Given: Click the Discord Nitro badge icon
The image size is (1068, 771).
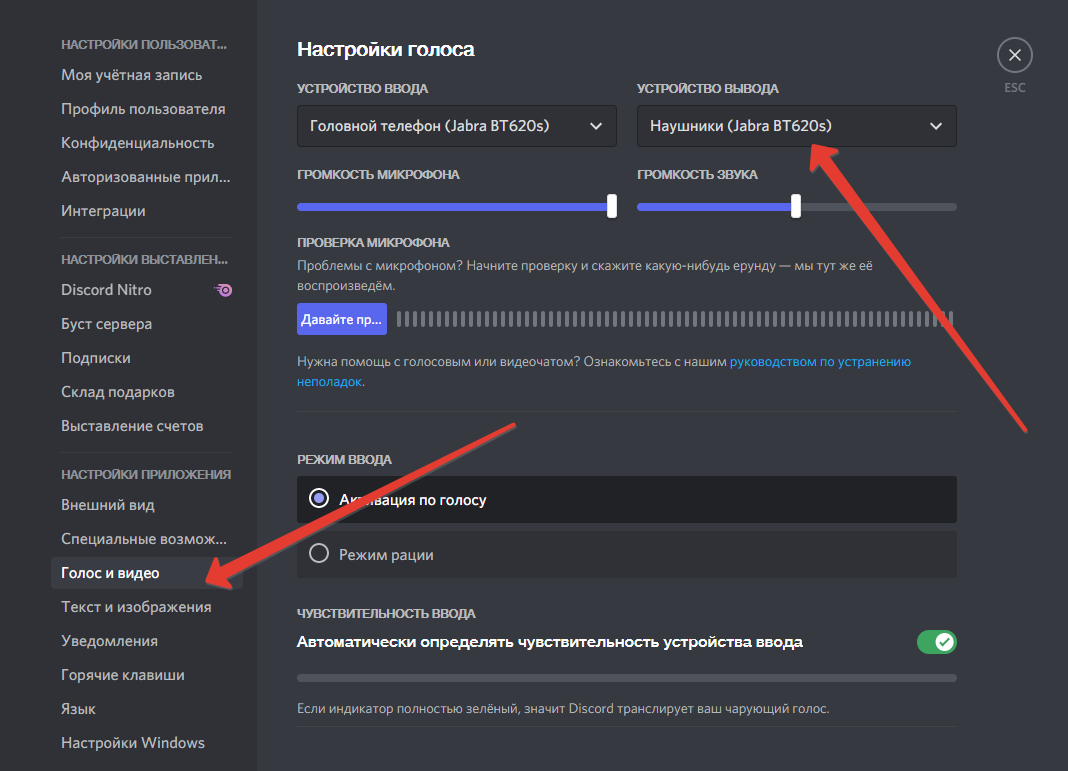Looking at the screenshot, I should 224,290.
